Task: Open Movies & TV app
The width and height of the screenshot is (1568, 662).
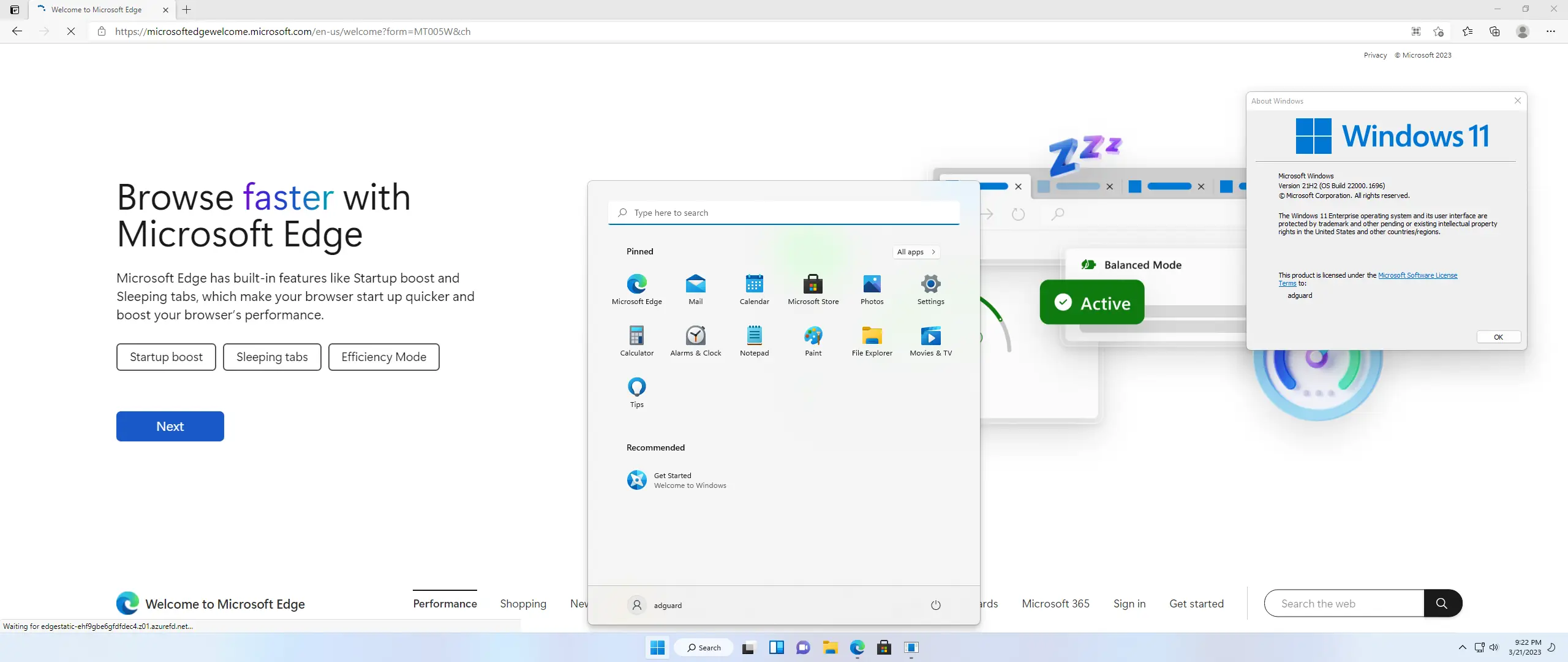Action: point(930,340)
